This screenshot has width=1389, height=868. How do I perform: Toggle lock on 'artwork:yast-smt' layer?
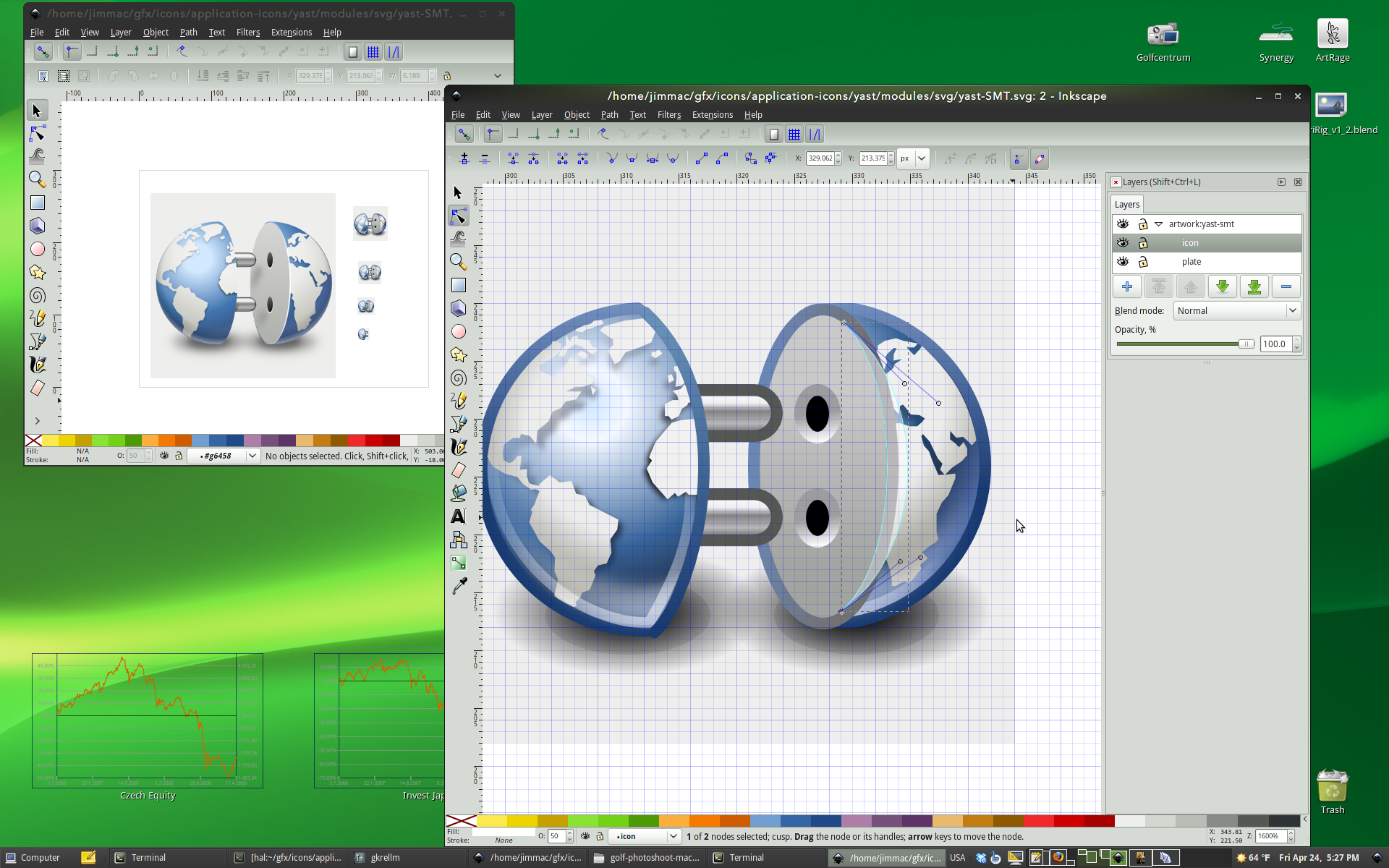1143,223
